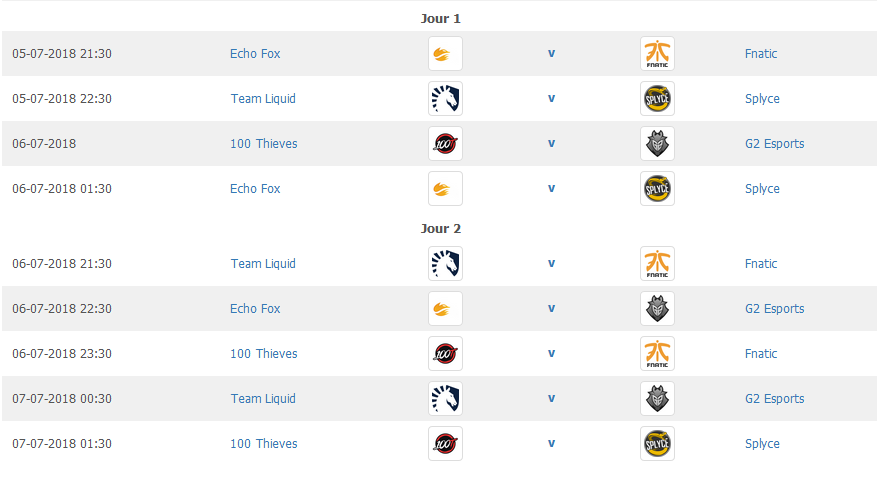Image resolution: width=877 pixels, height=478 pixels.
Task: Click the 'v' link in 07-07-2018 00:30 row
Action: 551,399
